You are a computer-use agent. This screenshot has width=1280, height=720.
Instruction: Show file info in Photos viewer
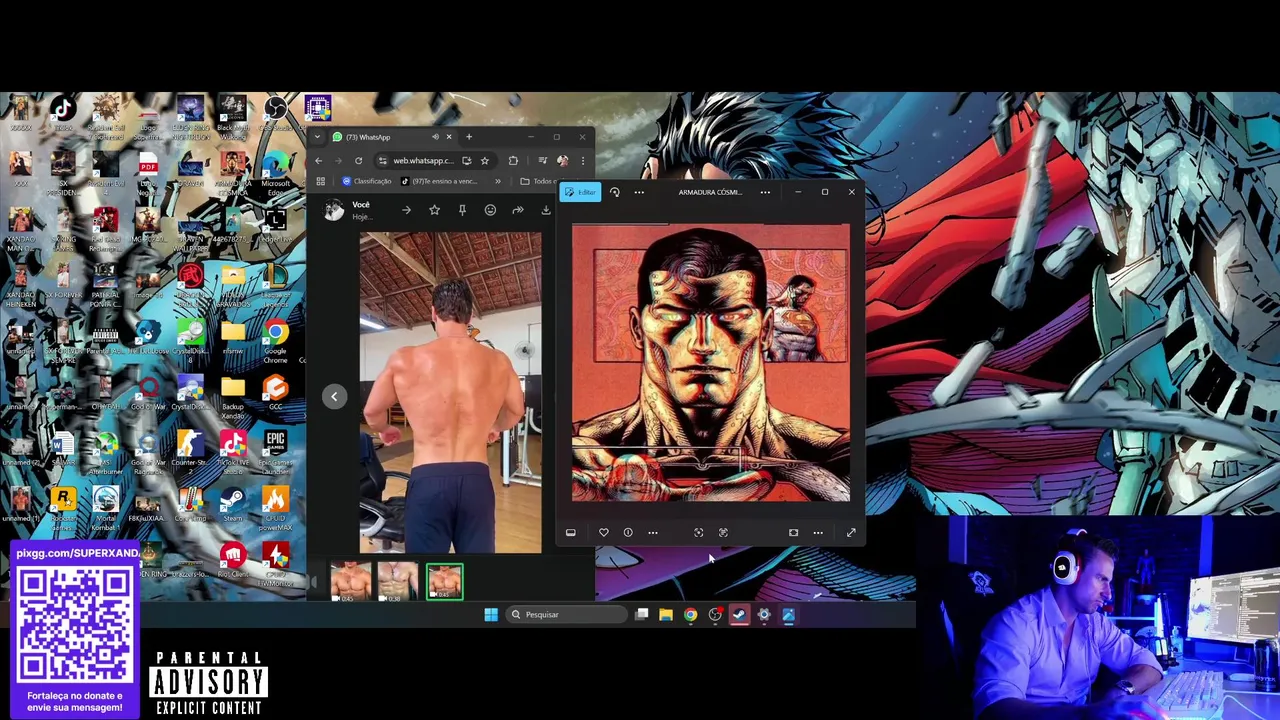[628, 533]
